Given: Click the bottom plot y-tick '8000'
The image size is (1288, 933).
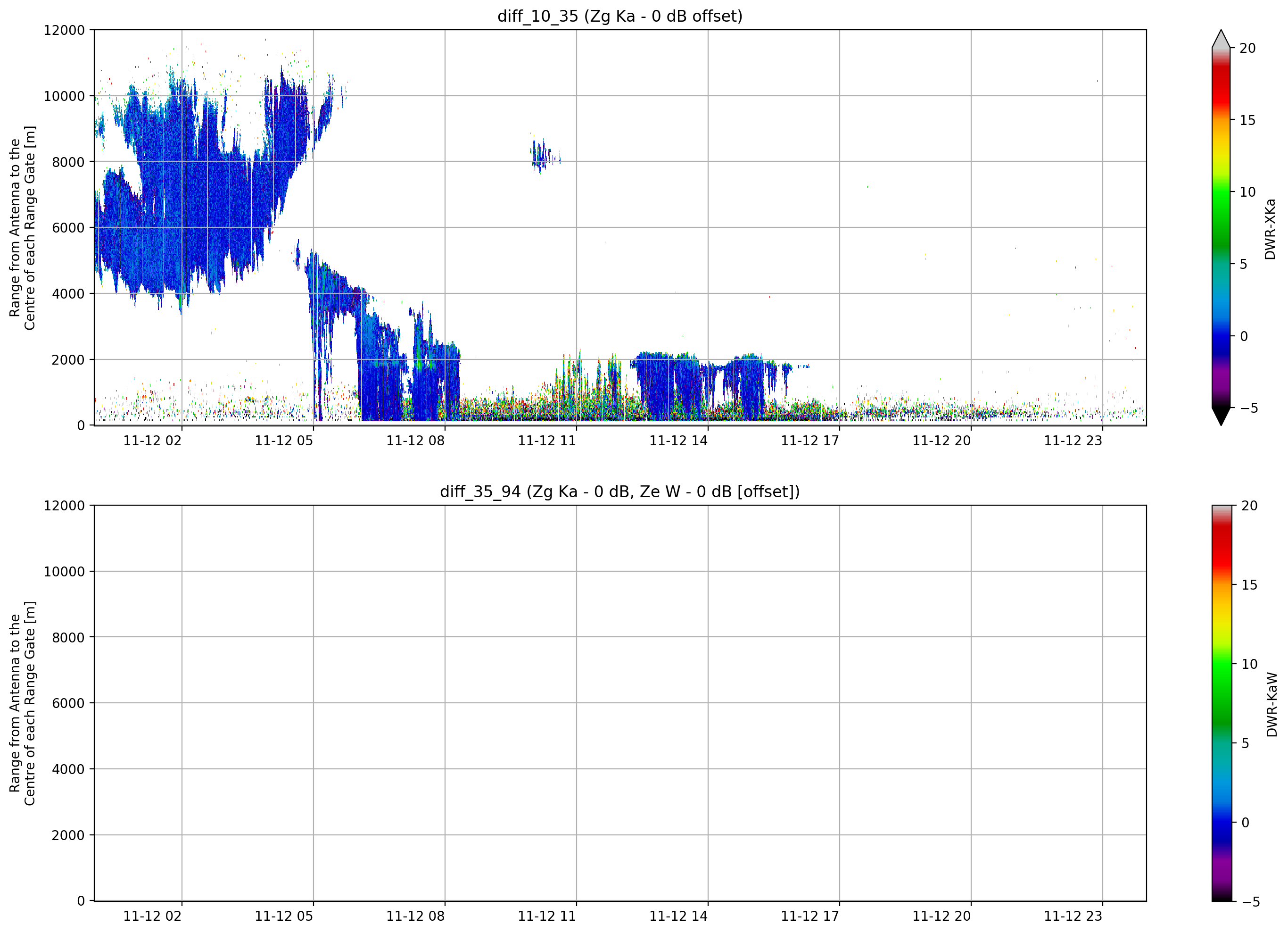Looking at the screenshot, I should 68,638.
